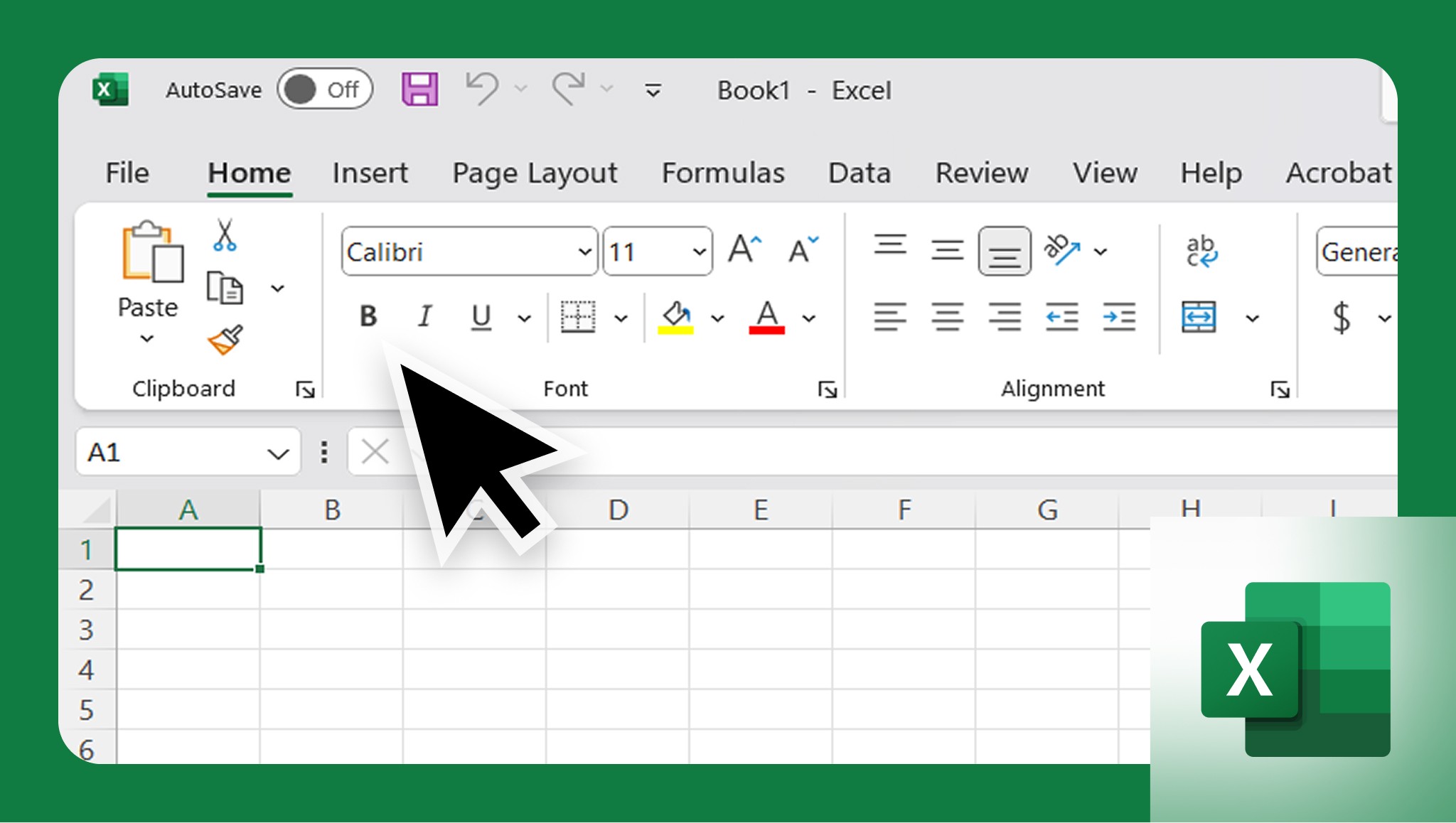
Task: Select the Format Painter brush icon
Action: coord(225,340)
